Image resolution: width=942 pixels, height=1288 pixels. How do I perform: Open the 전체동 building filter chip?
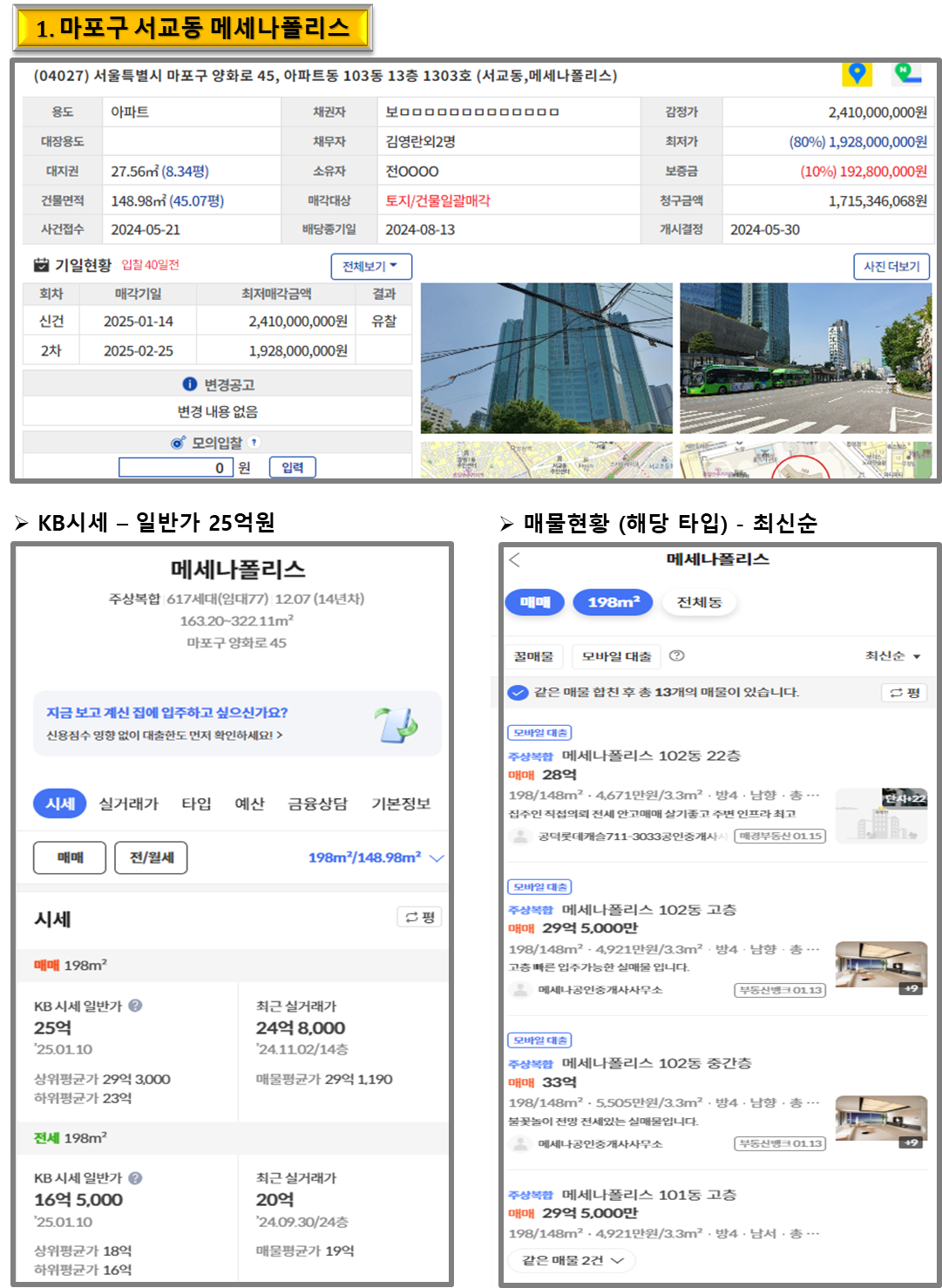(x=699, y=602)
